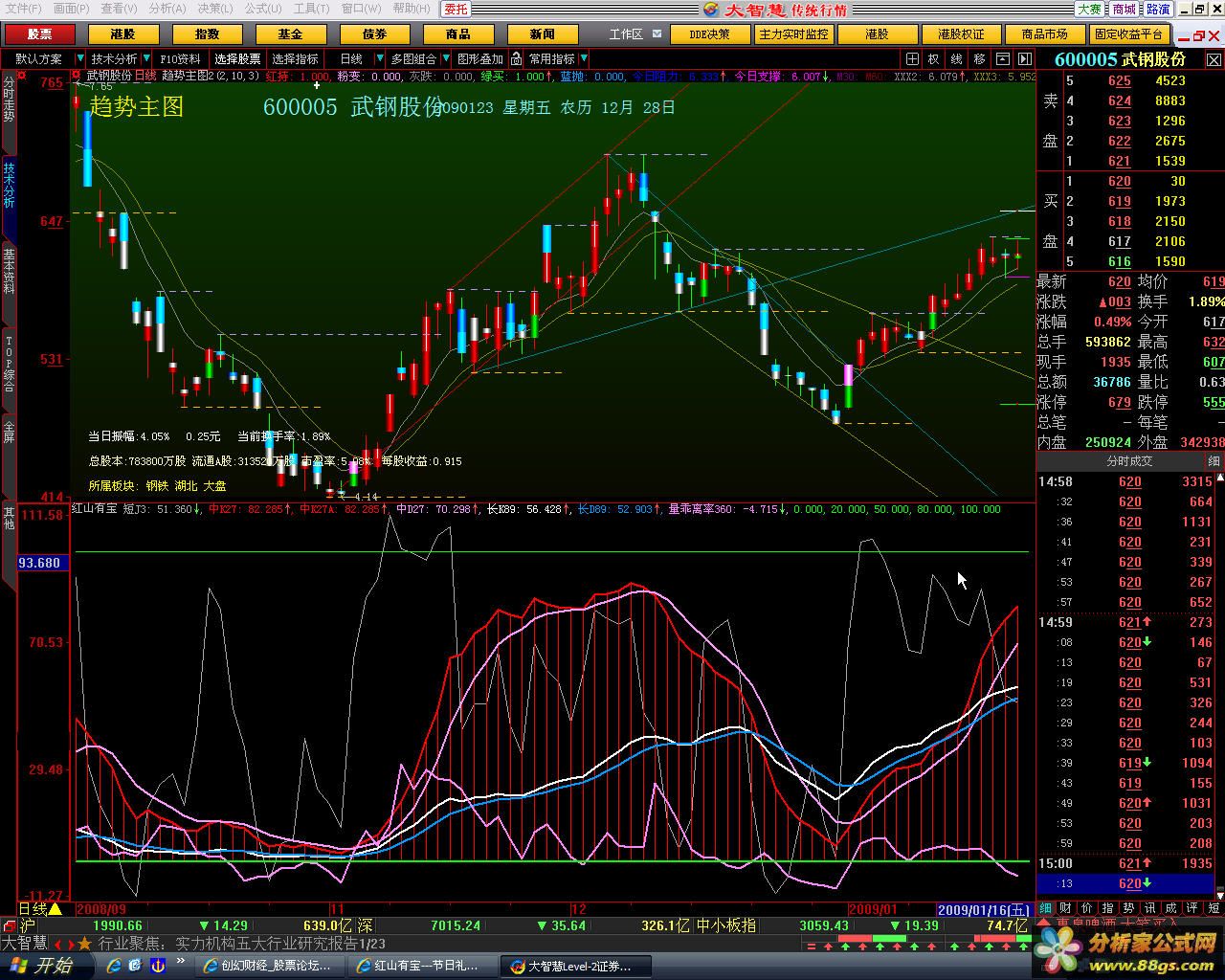Expand the 多图组合 dropdown arrow
The height and width of the screenshot is (980, 1225).
click(446, 59)
